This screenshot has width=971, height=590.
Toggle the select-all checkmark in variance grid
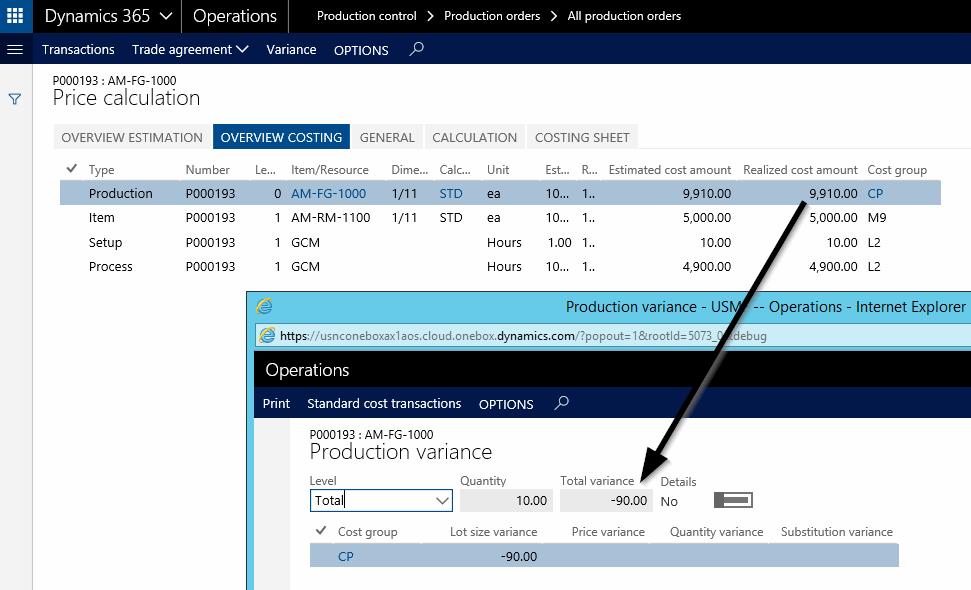(x=320, y=531)
